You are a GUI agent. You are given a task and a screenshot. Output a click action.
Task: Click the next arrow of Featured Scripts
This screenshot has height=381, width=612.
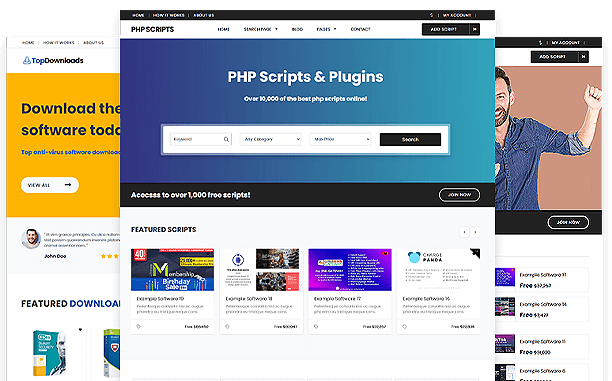coord(475,232)
